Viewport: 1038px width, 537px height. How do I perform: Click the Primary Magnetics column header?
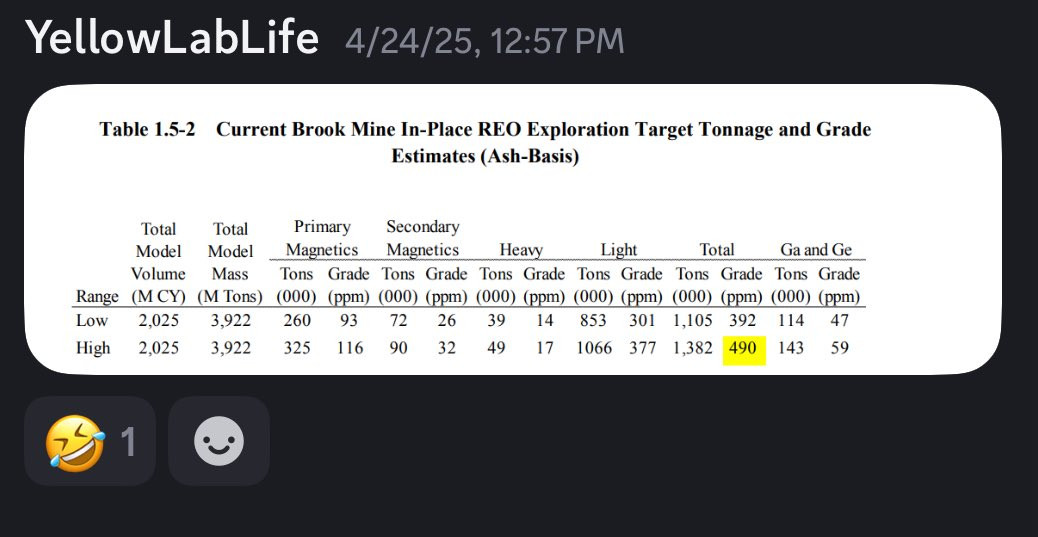coord(322,238)
